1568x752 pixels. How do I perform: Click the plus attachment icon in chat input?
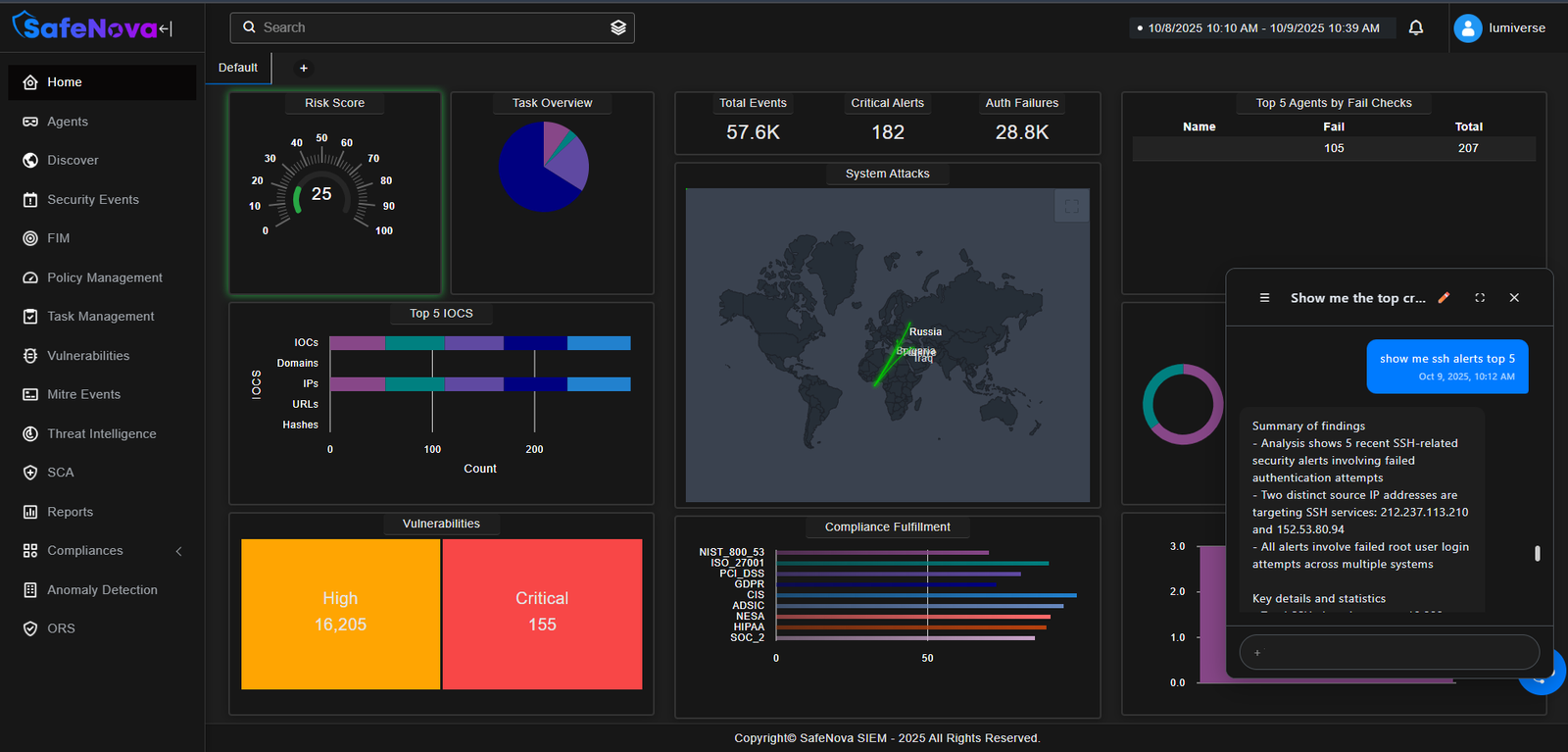[1257, 653]
